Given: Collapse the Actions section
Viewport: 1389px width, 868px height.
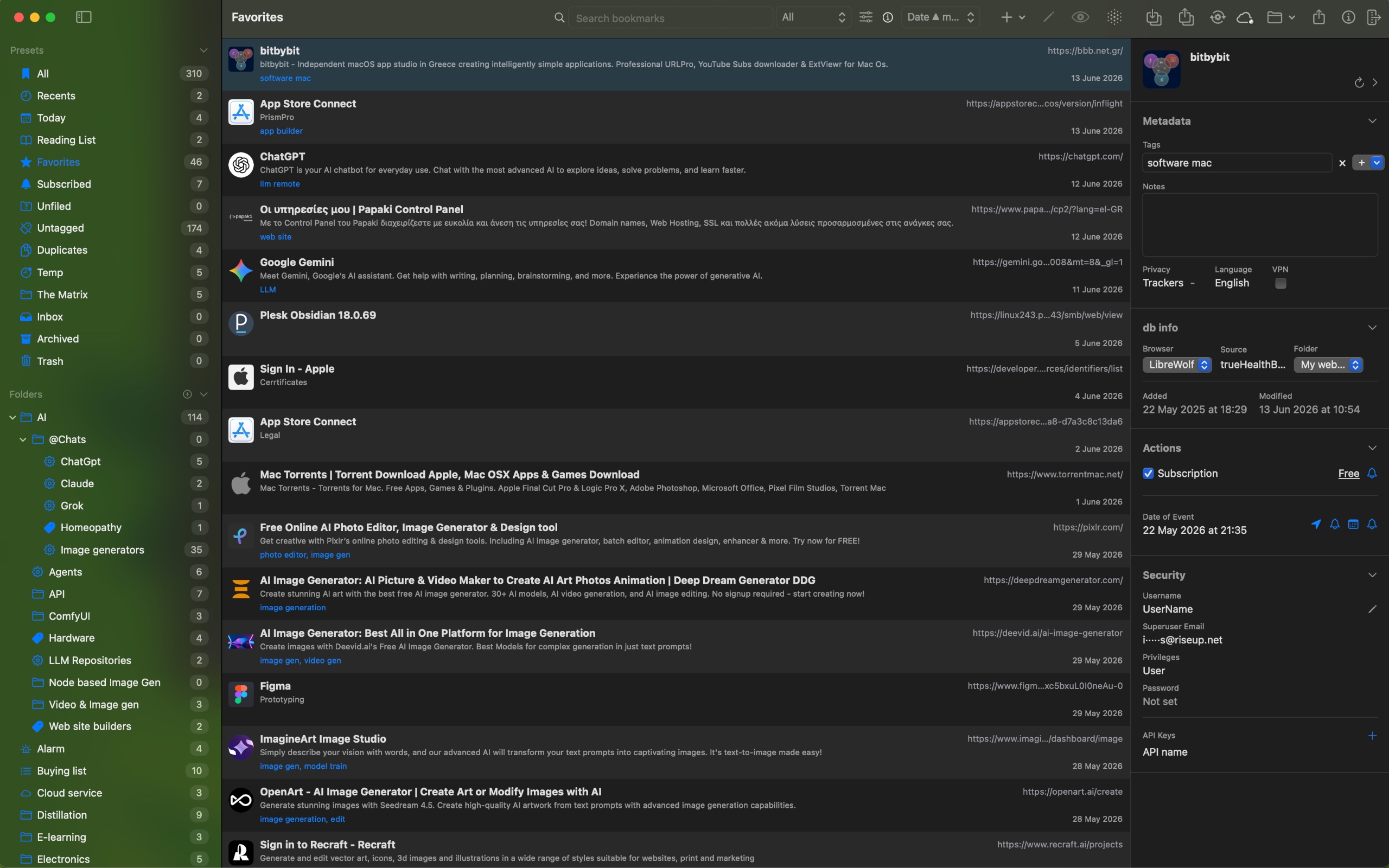Looking at the screenshot, I should click(1372, 448).
